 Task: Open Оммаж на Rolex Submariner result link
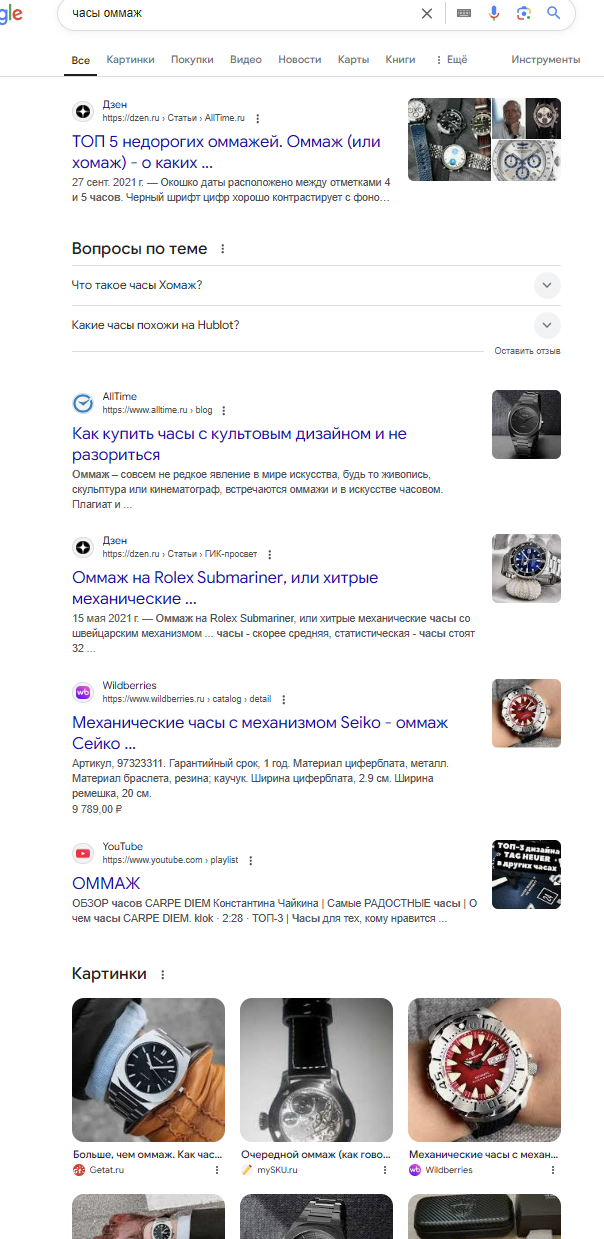(x=225, y=588)
